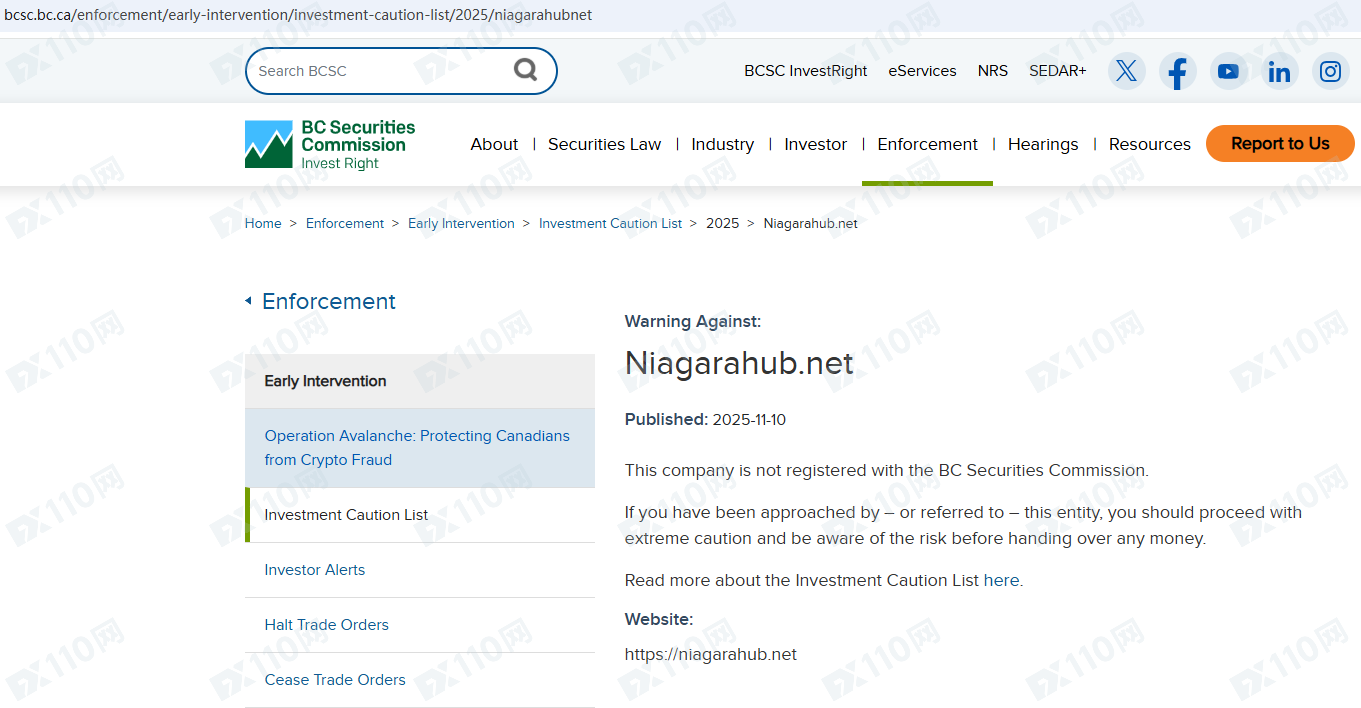Open the eServices link
This screenshot has height=708, width=1361.
point(922,71)
